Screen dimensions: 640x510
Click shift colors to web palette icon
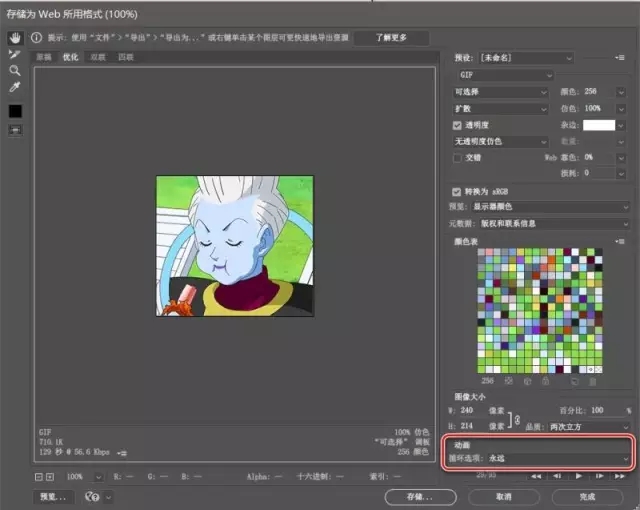(x=527, y=381)
